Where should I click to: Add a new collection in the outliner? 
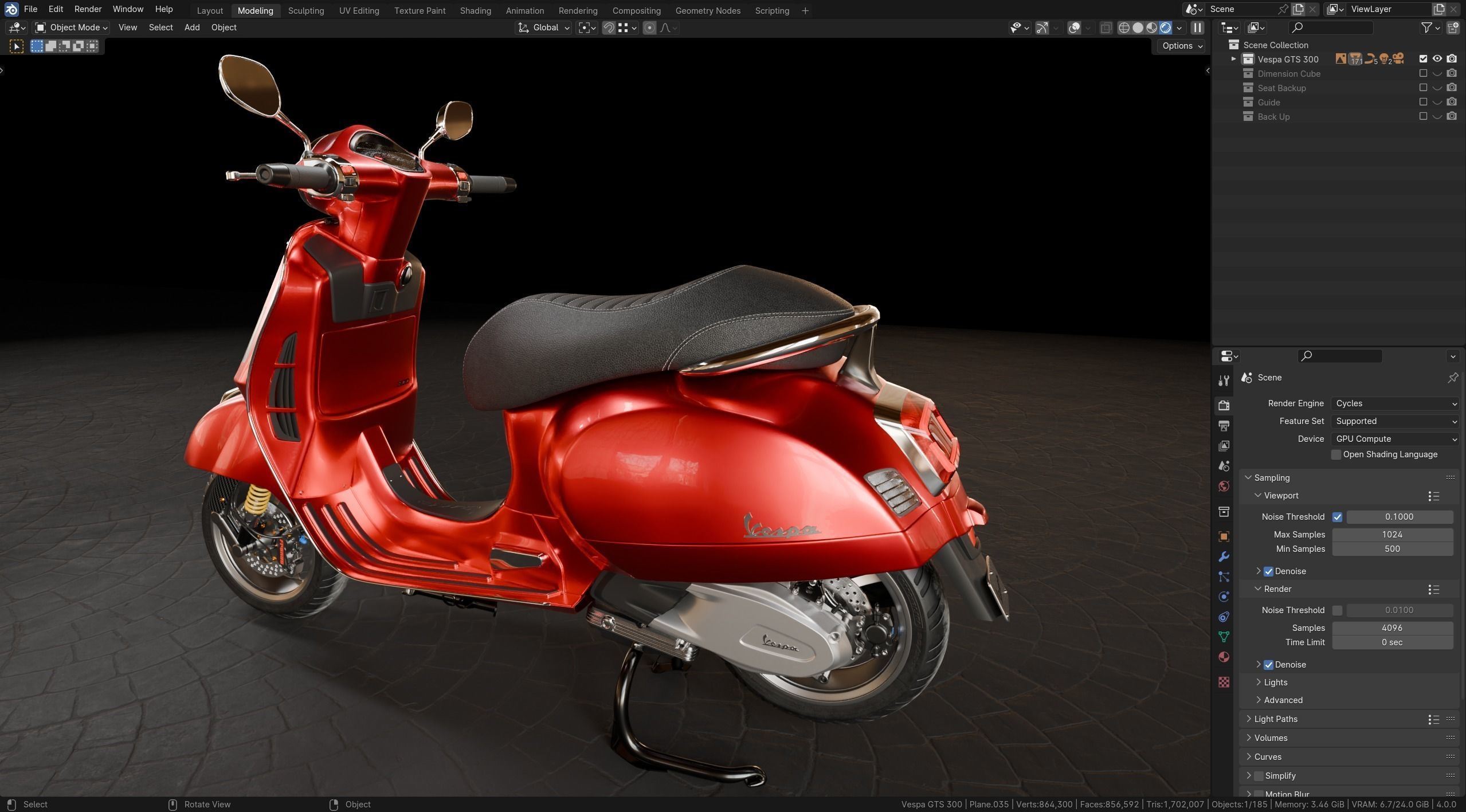point(1453,28)
